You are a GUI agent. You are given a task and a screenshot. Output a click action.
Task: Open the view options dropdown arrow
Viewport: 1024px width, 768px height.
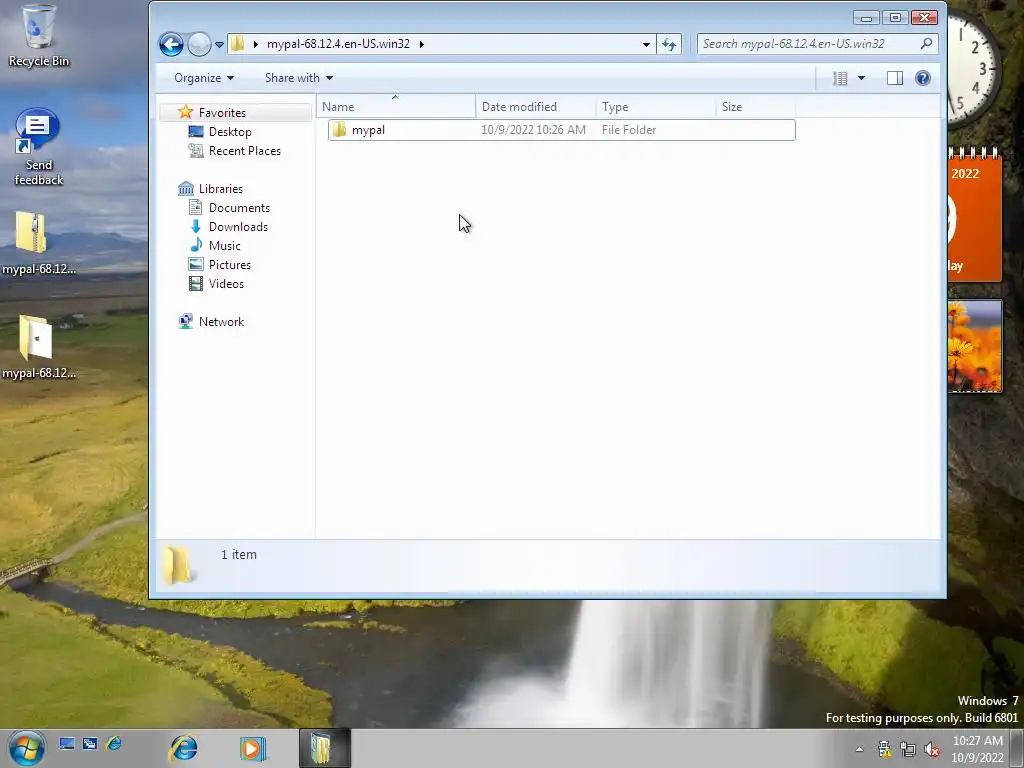coord(861,78)
